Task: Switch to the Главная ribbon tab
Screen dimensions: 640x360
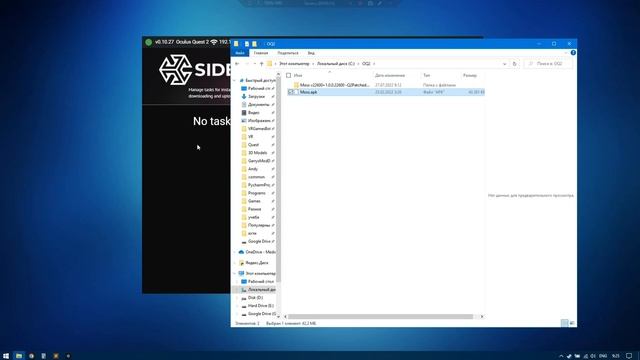Action: [261, 53]
